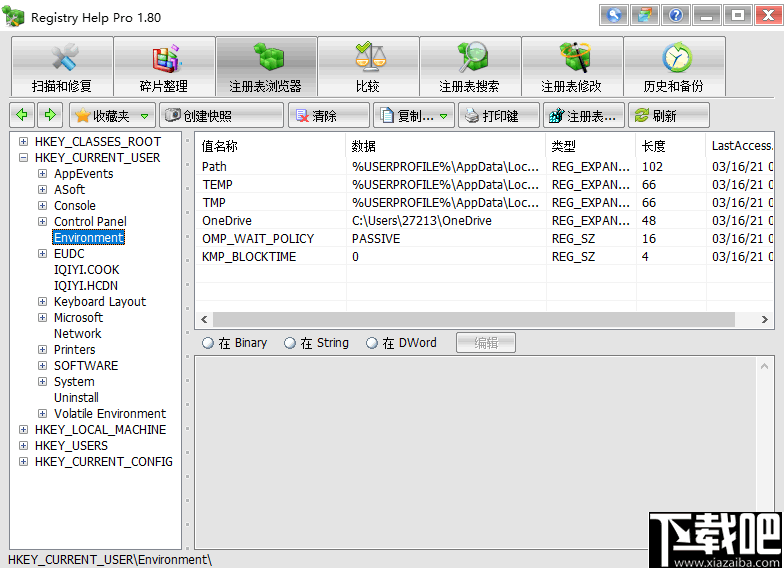
Task: Expand the AppEvents key
Action: pos(42,174)
